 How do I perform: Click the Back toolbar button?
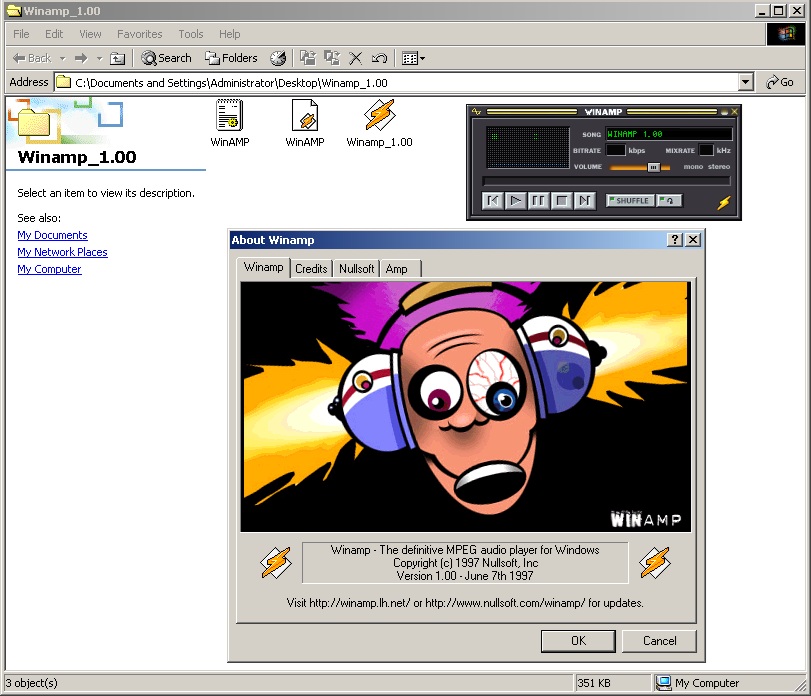tap(32, 58)
